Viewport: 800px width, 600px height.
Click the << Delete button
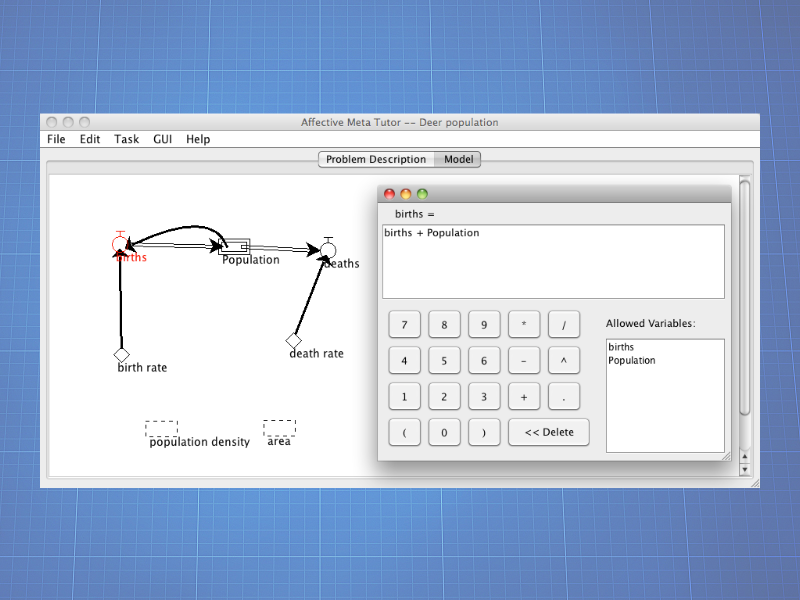tap(549, 433)
